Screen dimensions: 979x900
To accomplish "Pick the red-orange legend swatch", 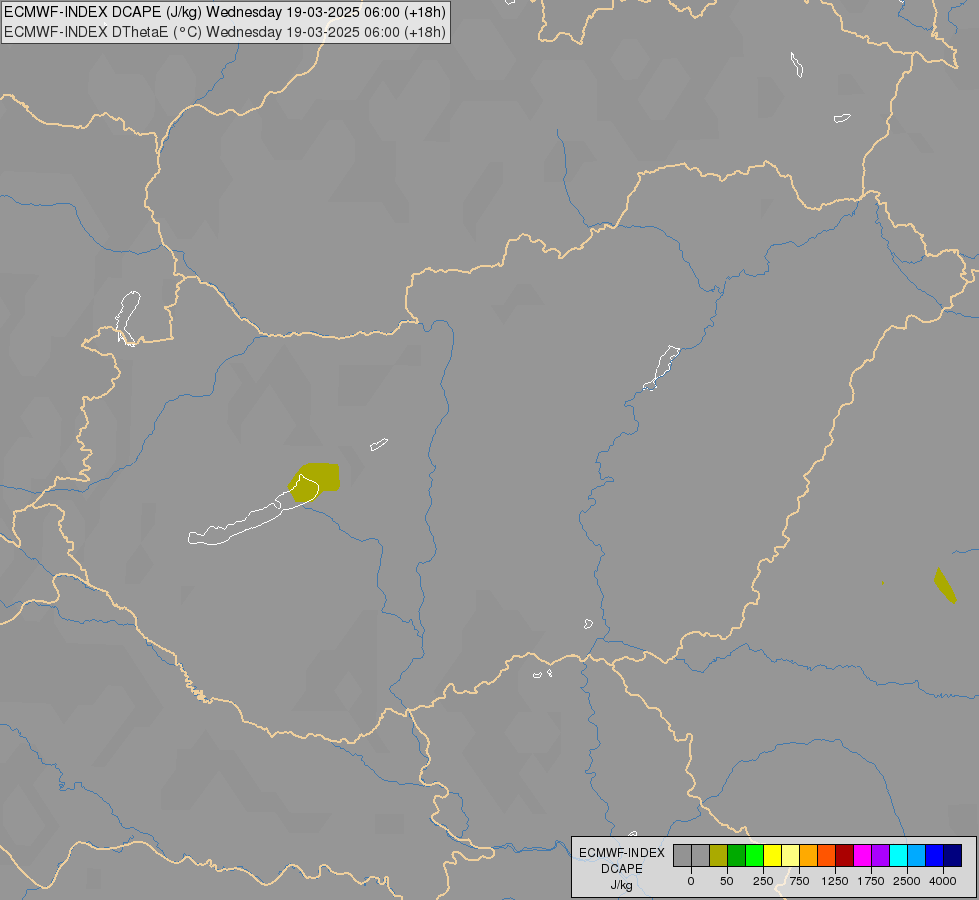I will [827, 856].
